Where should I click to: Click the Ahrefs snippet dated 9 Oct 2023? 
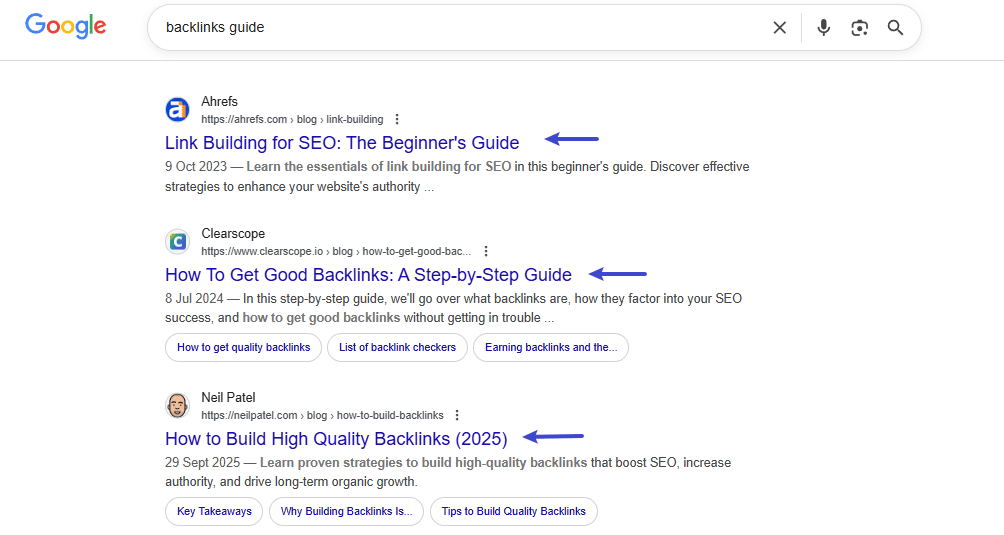(x=457, y=177)
